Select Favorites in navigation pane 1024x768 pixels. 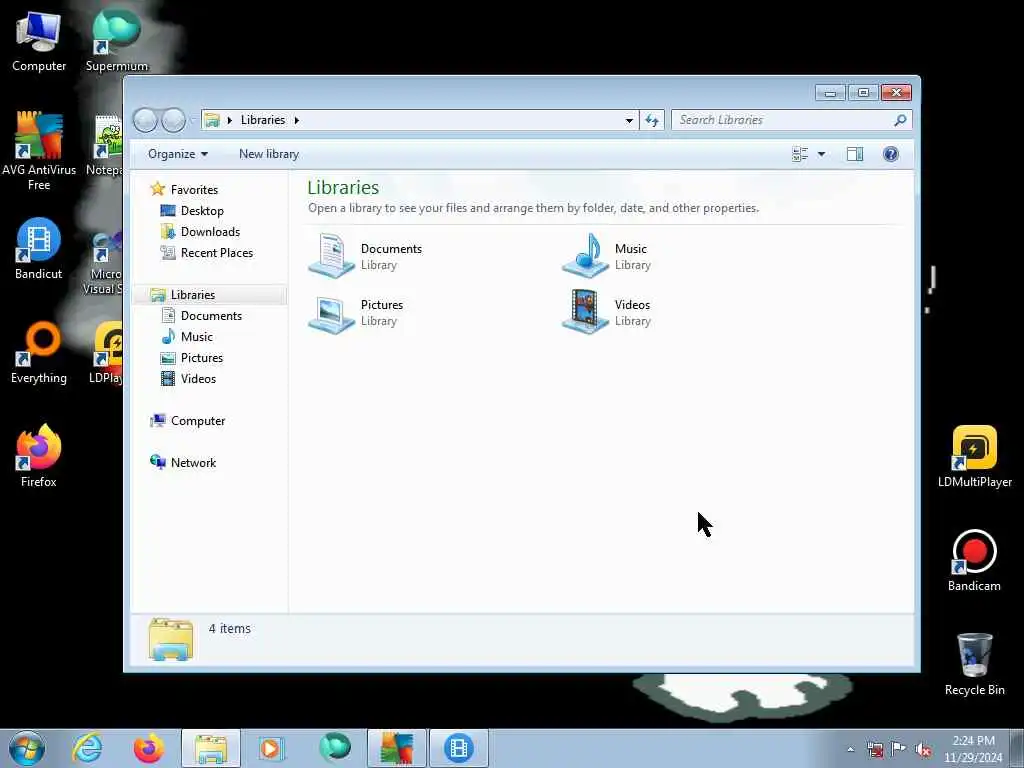(x=184, y=189)
